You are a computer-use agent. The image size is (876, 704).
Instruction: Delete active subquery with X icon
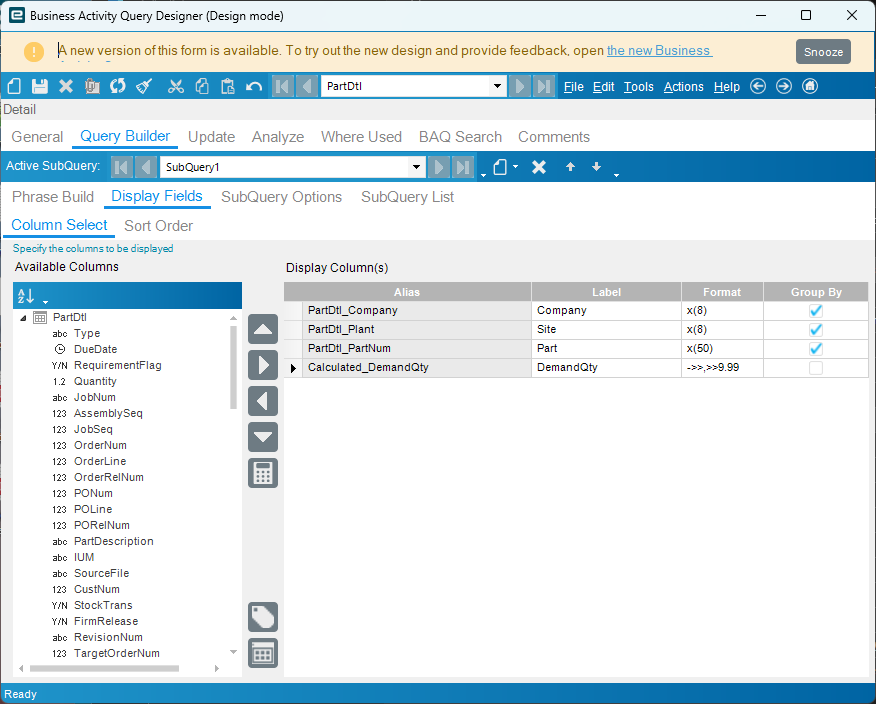tap(539, 167)
